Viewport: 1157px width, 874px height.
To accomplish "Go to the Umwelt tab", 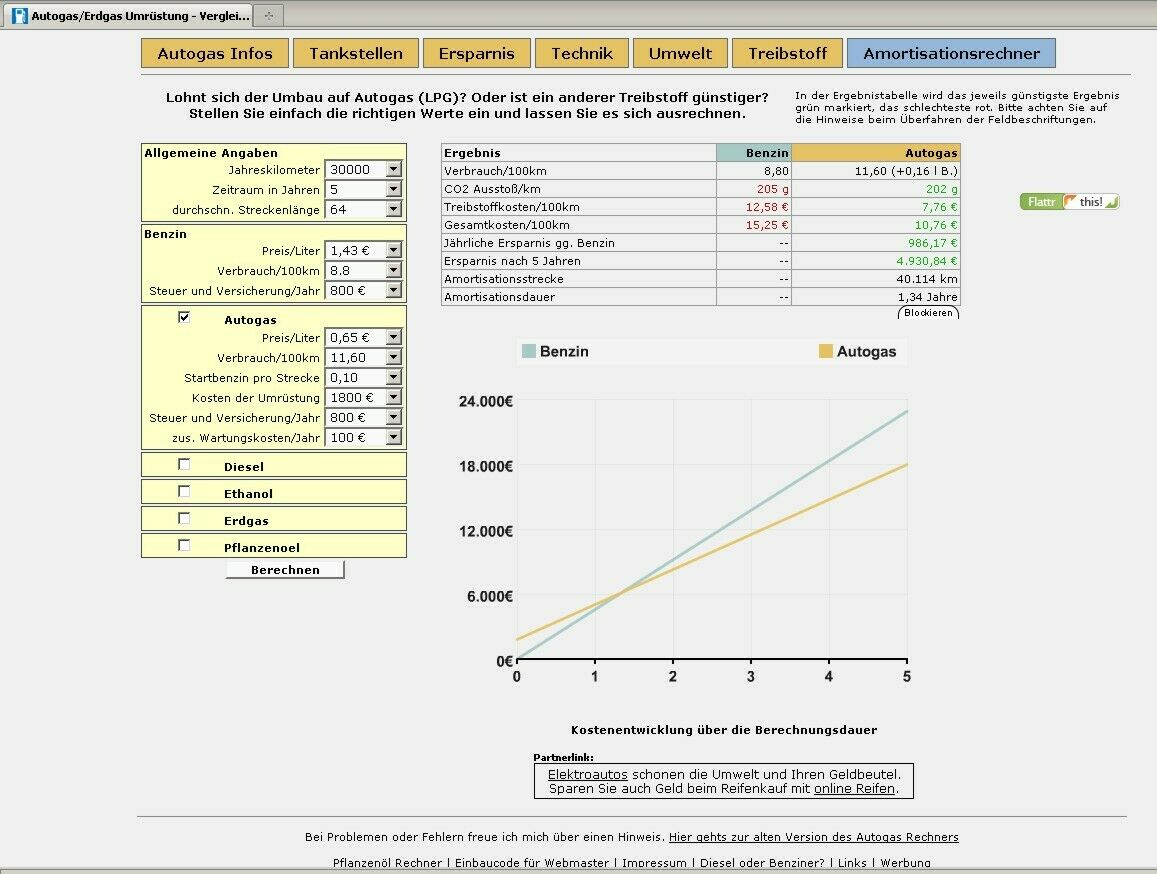I will [680, 53].
